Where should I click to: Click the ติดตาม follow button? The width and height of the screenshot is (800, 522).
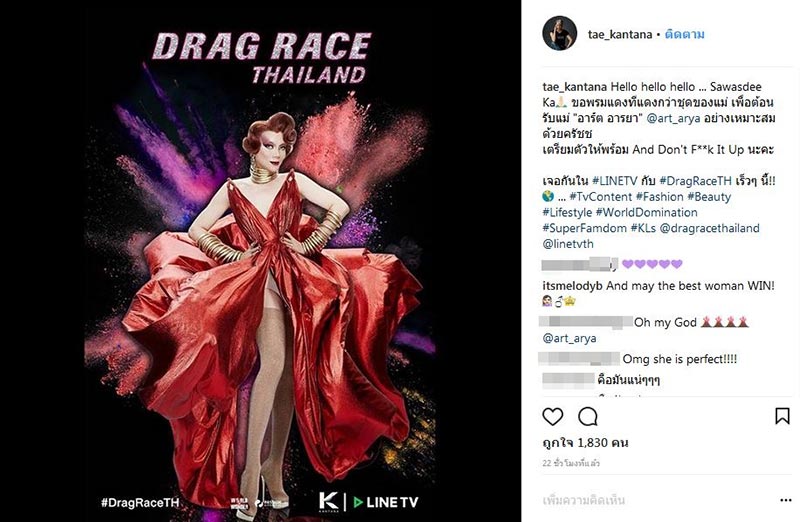(x=685, y=34)
